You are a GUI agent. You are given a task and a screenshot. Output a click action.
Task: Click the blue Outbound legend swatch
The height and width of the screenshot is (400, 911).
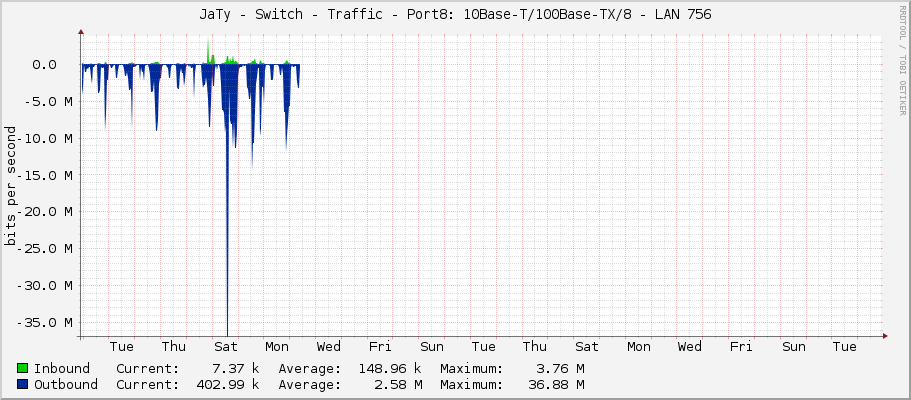[x=23, y=385]
